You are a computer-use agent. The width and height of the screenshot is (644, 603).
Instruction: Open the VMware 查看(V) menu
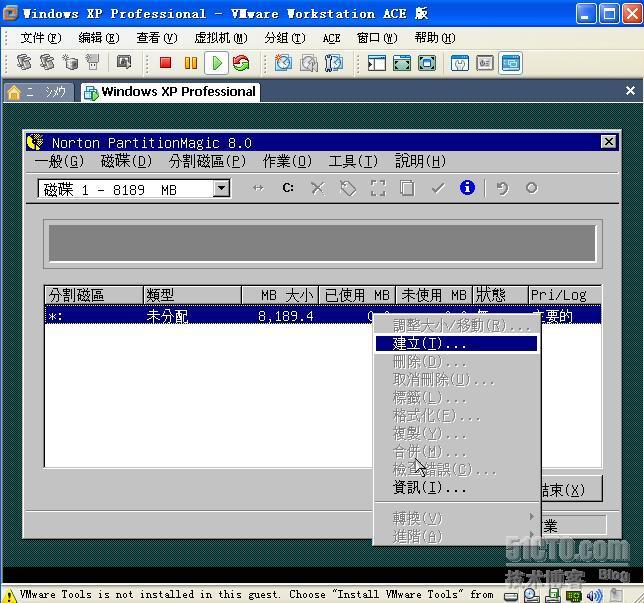(157, 38)
